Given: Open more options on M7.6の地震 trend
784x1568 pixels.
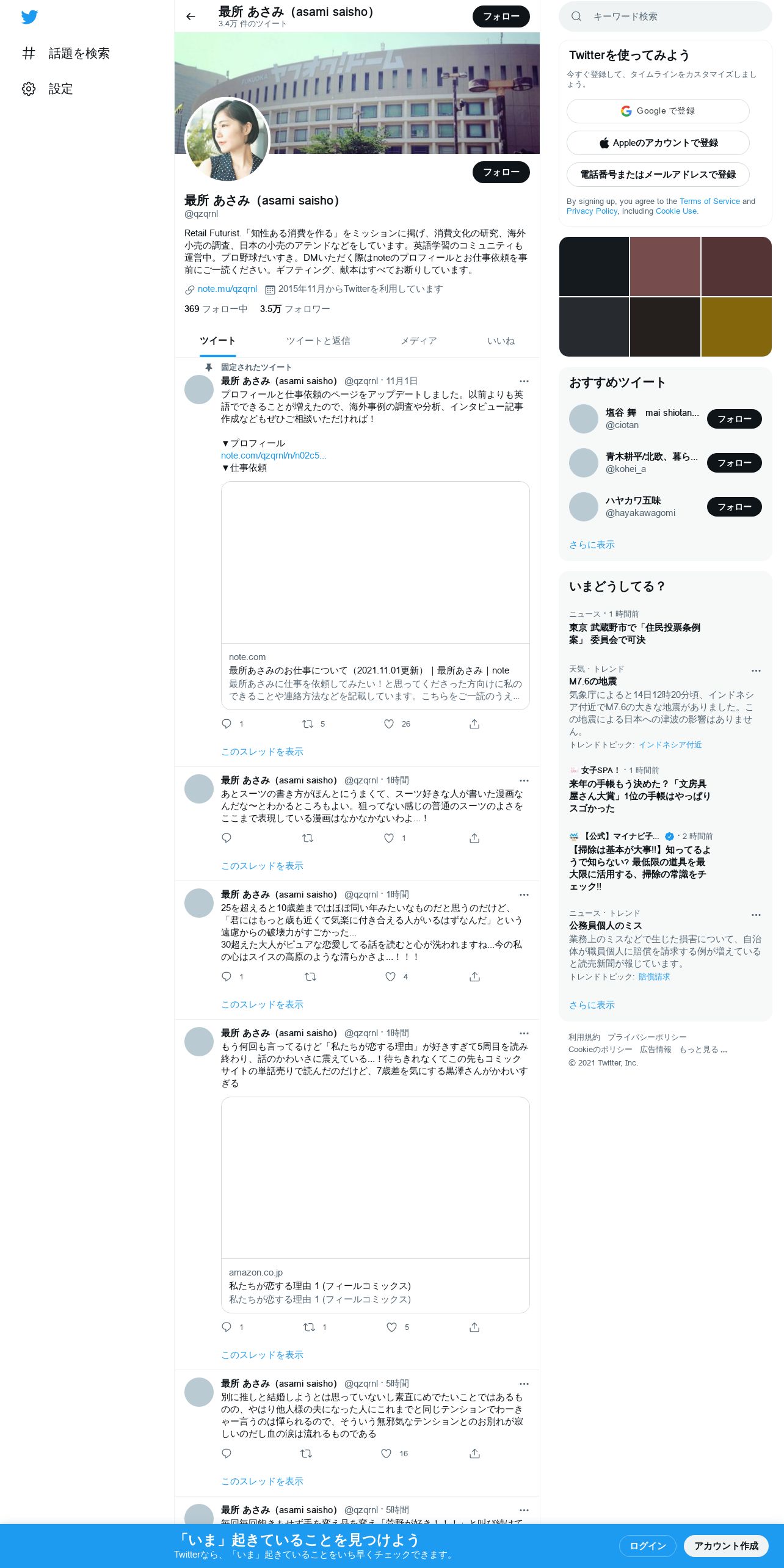Looking at the screenshot, I should pos(756,670).
